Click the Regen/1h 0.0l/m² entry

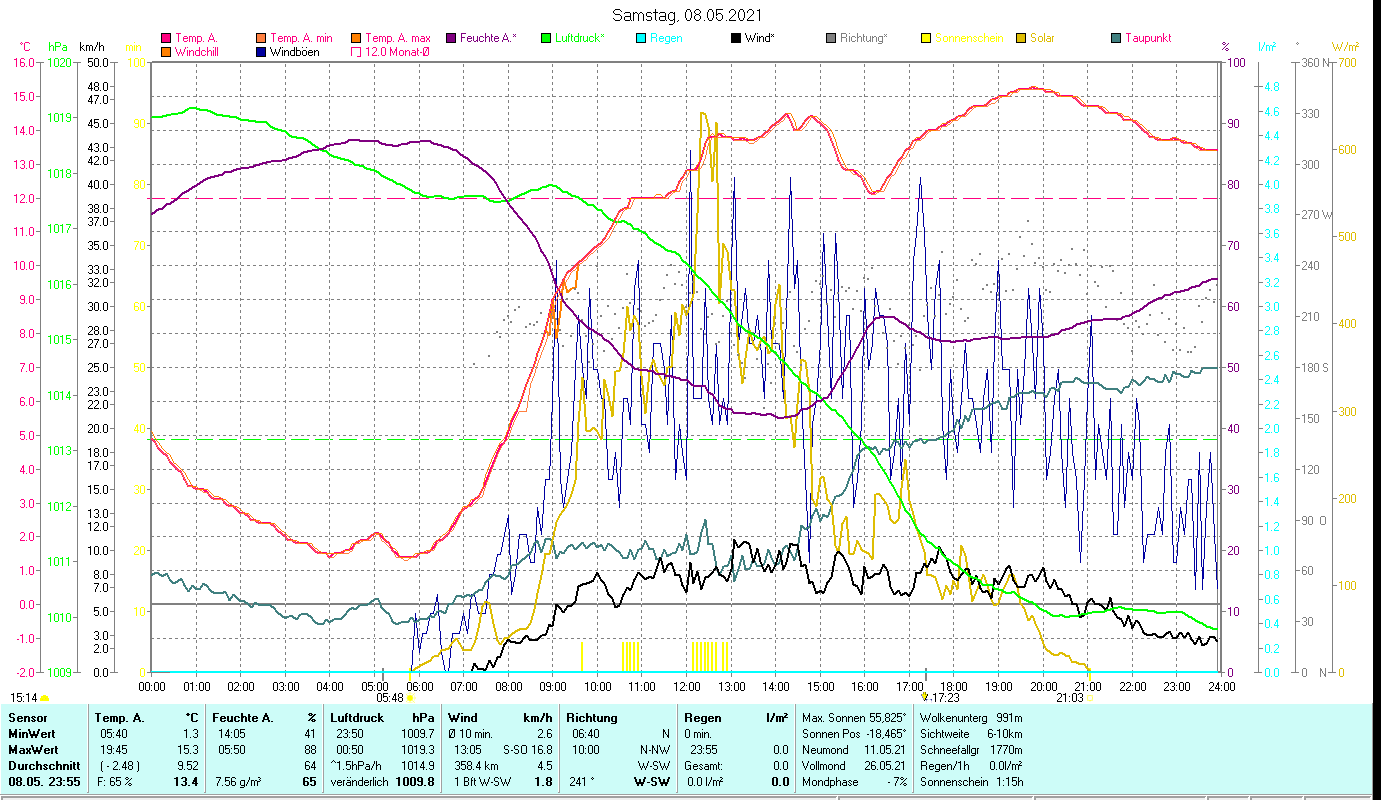pos(971,765)
